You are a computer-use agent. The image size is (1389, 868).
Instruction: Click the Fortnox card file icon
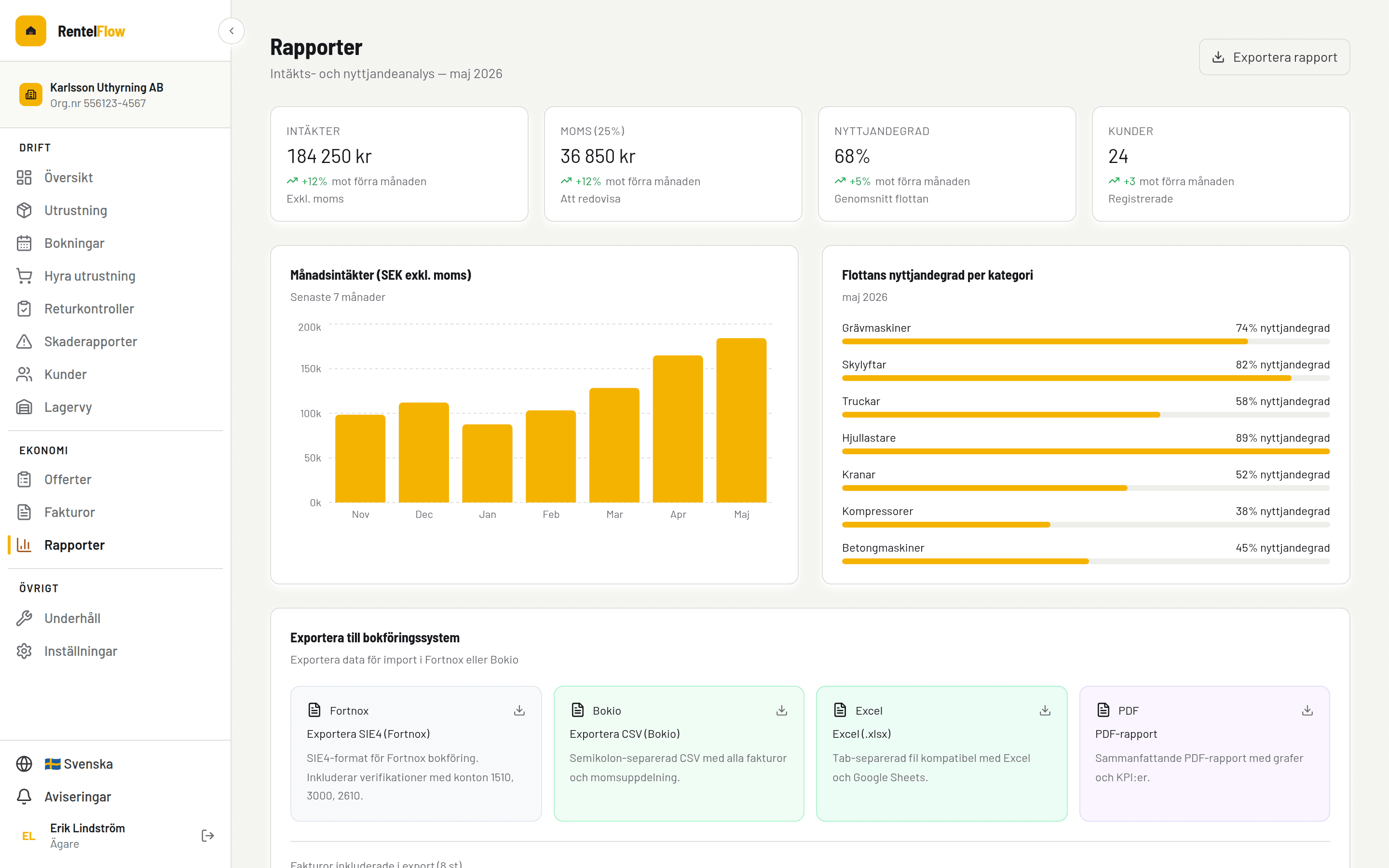[x=314, y=709]
